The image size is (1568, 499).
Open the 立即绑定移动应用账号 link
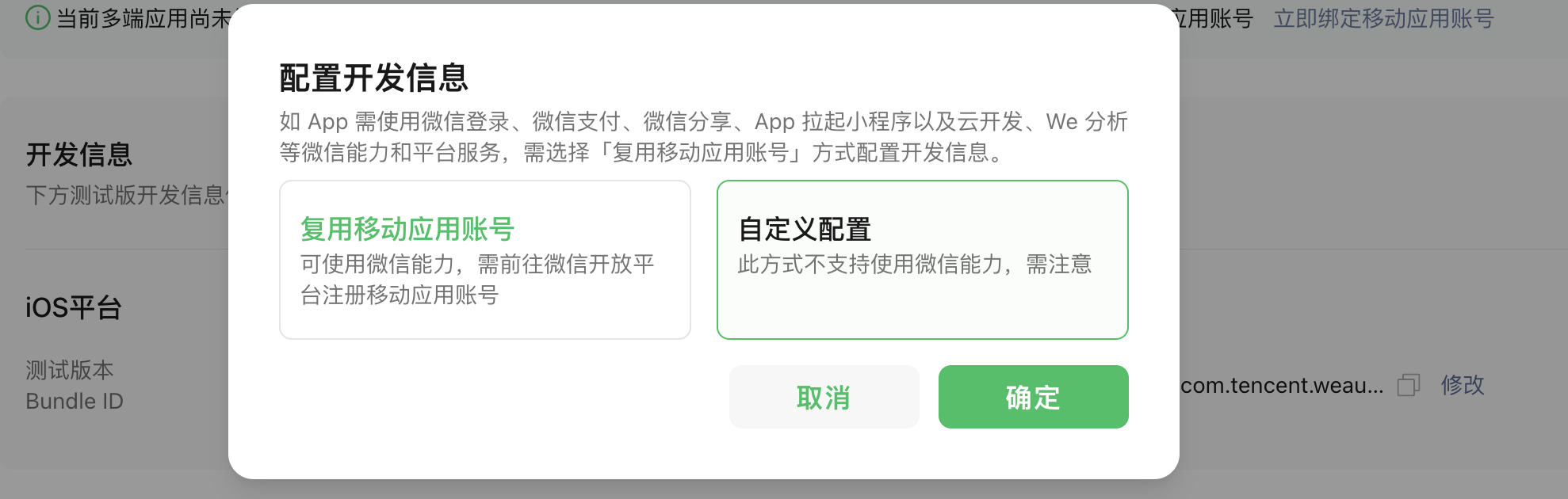(1384, 18)
